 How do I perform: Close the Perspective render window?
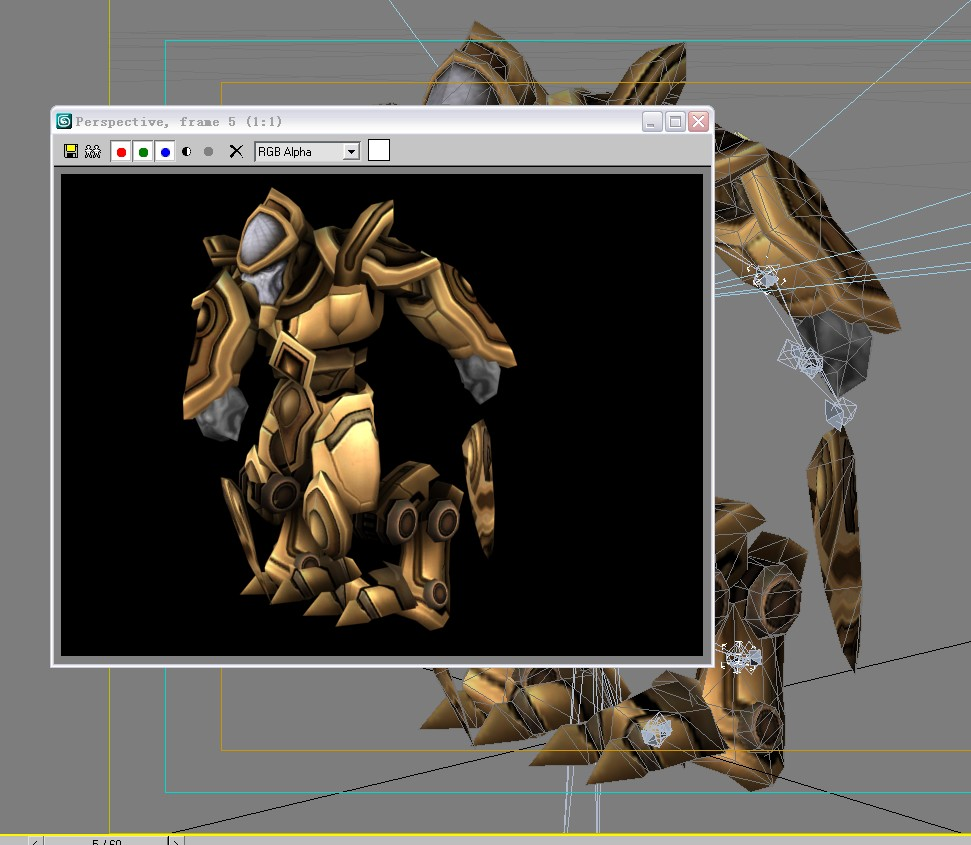[698, 121]
